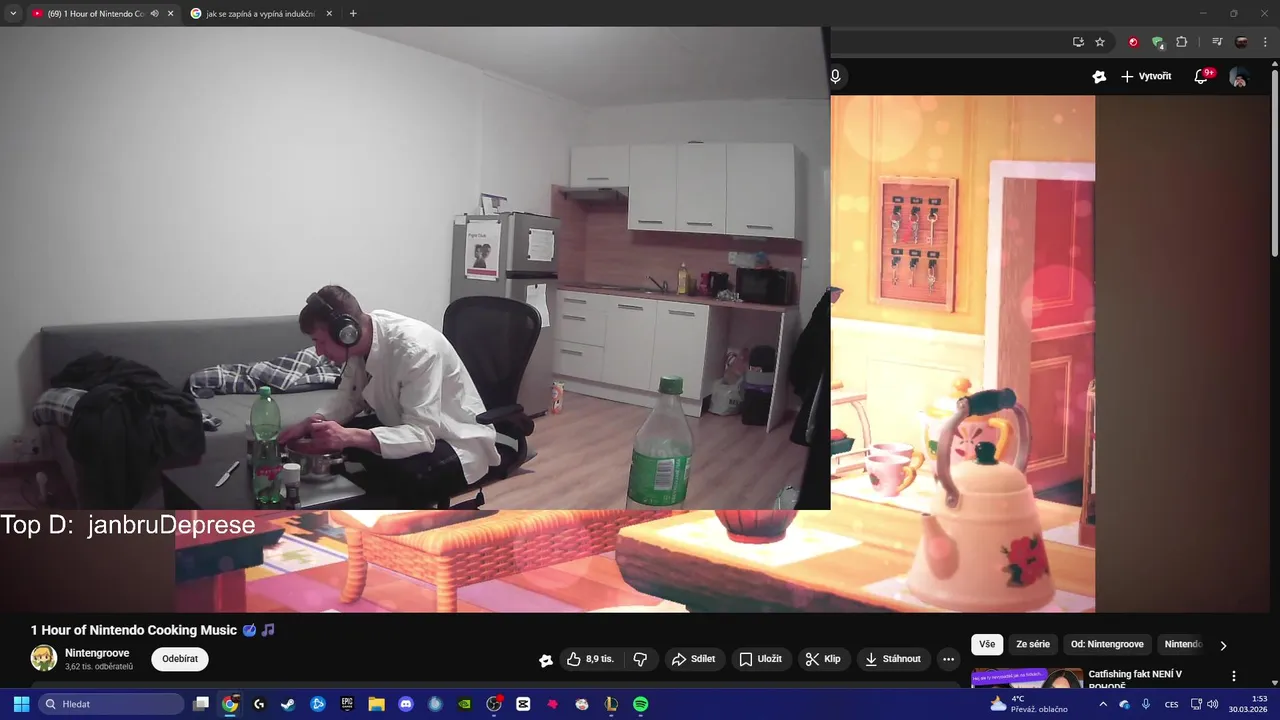This screenshot has width=1280, height=720.
Task: Open the YouTube account avatar menu
Action: [x=1239, y=77]
